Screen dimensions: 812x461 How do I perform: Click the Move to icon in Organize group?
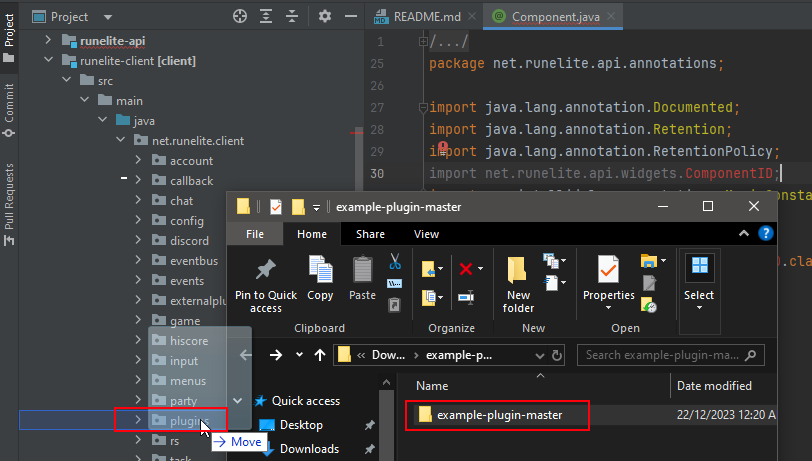[x=432, y=269]
